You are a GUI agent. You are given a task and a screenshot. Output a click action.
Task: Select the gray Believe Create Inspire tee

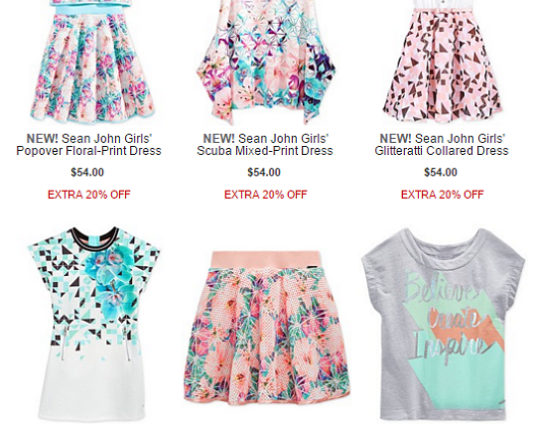[443, 324]
